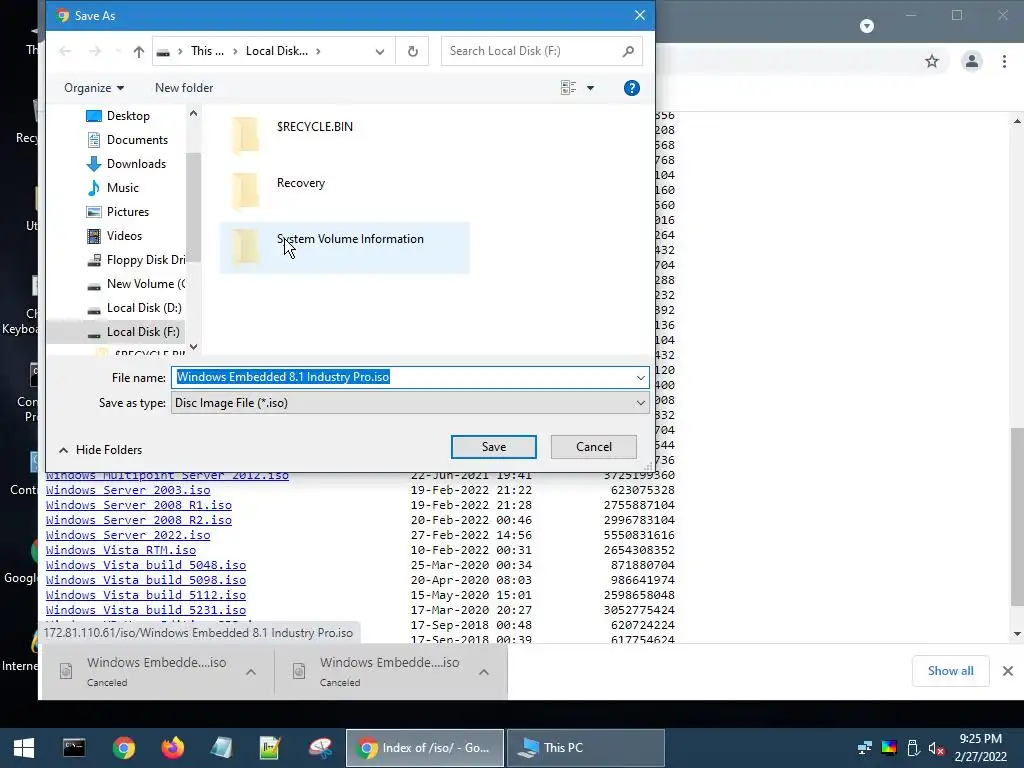Screen dimensions: 1024x768
Task: Launch Chrome from pinned taskbar icon
Action: pyautogui.click(x=123, y=748)
